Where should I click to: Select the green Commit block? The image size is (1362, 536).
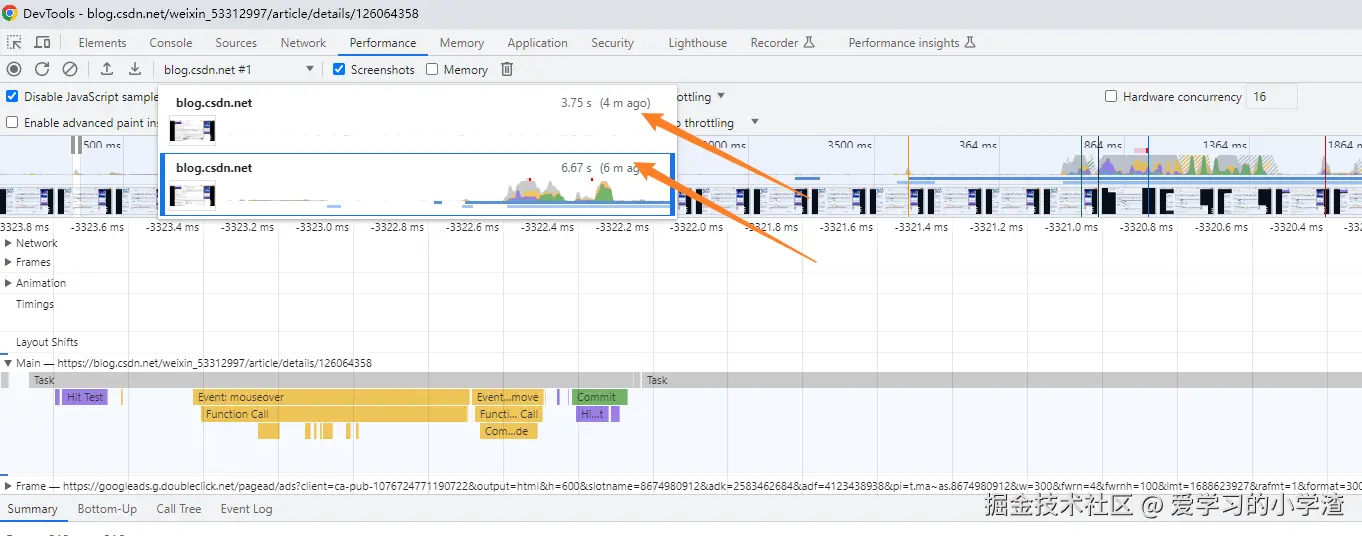599,397
